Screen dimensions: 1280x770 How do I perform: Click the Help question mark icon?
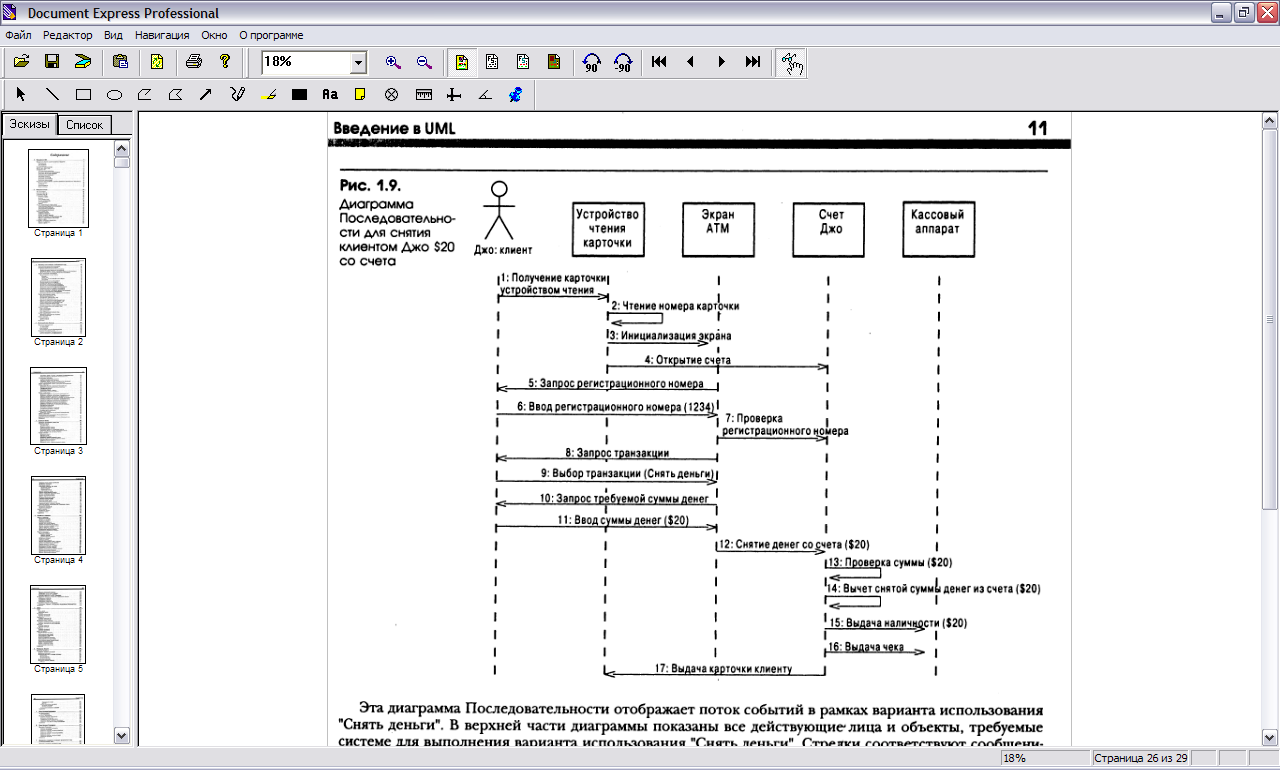[x=225, y=62]
